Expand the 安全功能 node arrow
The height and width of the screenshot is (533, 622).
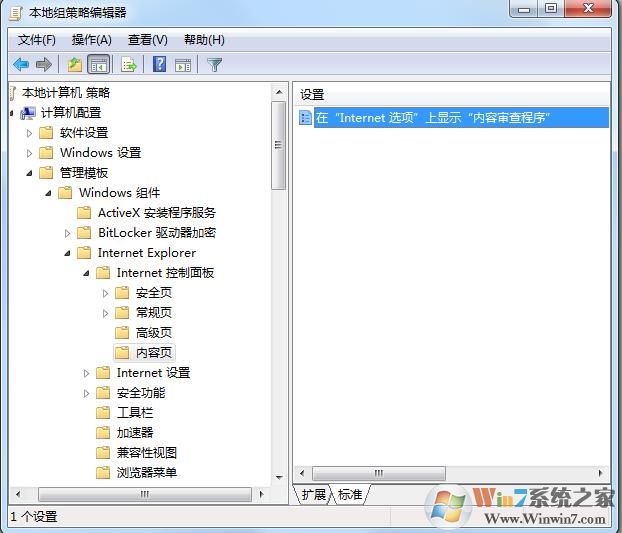(x=86, y=393)
